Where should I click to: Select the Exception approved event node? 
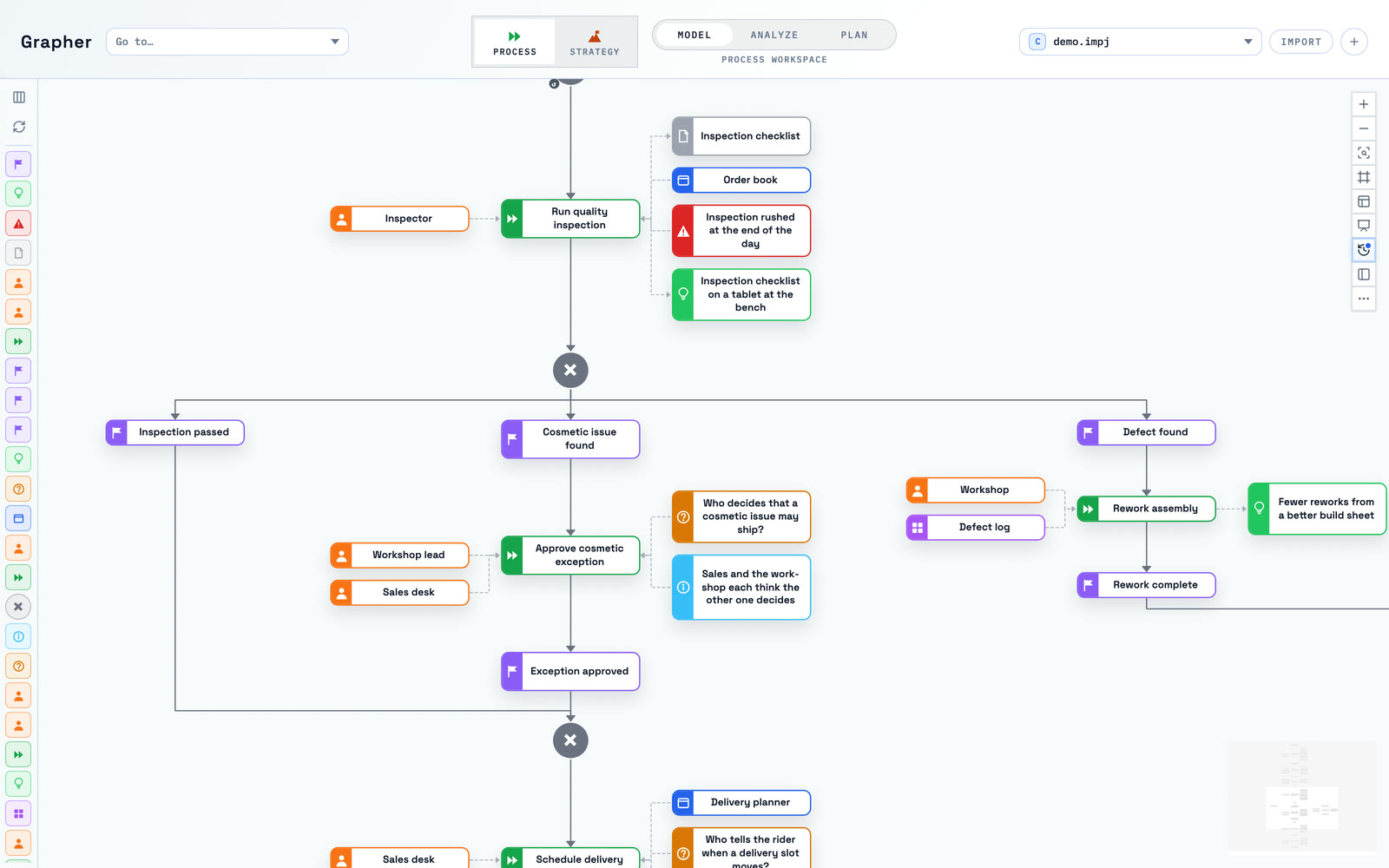pos(570,672)
